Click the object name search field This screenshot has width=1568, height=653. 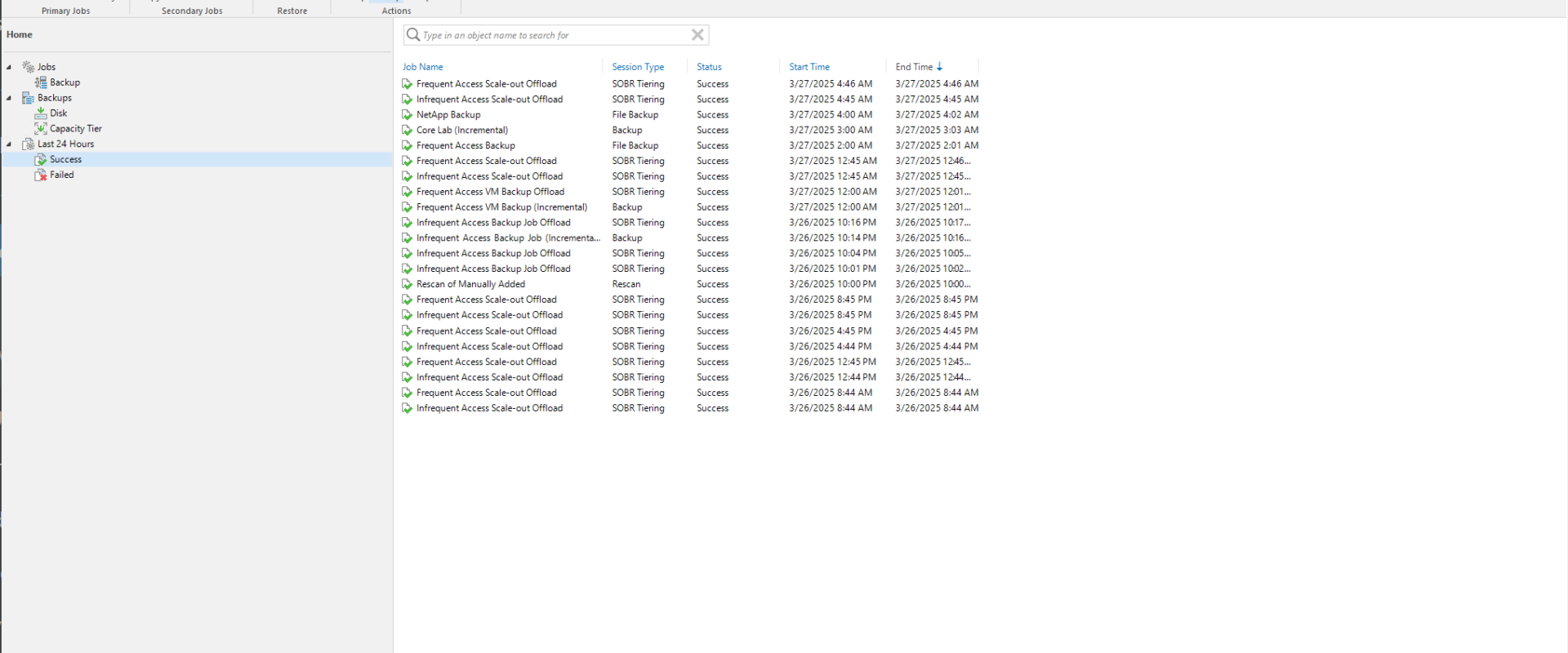tap(555, 35)
